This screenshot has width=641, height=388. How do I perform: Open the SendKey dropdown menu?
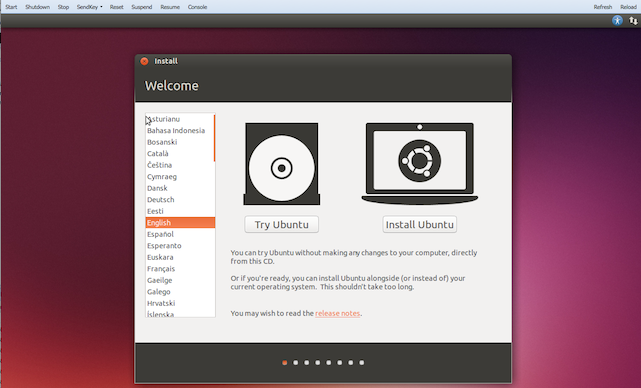(x=90, y=7)
